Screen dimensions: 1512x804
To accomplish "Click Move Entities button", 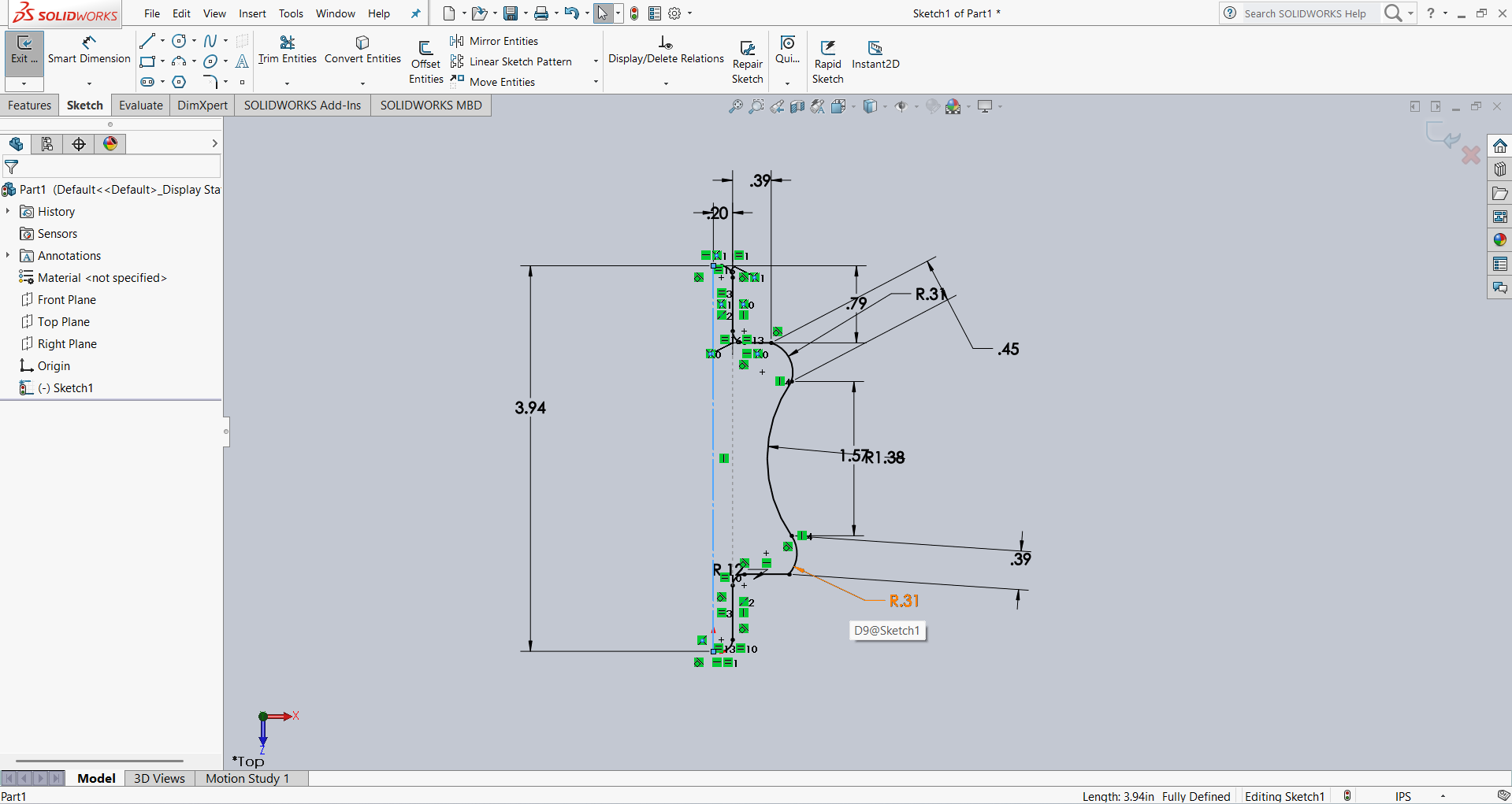I will click(x=493, y=82).
